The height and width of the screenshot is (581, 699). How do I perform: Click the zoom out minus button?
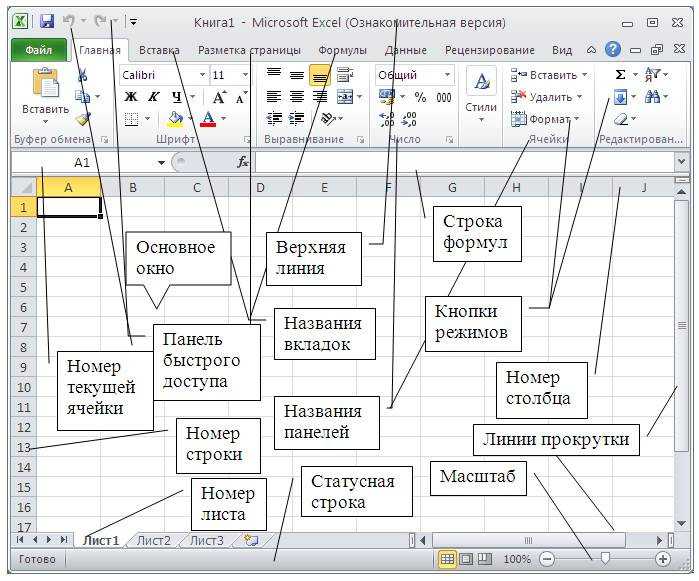pos(547,559)
